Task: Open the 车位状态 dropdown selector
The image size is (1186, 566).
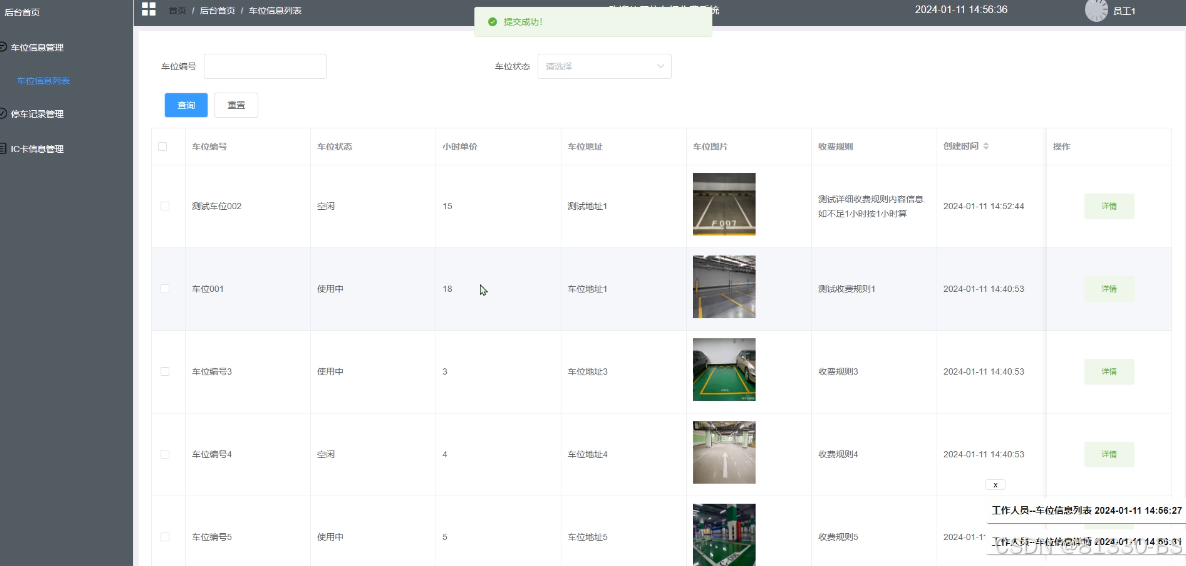Action: (604, 67)
